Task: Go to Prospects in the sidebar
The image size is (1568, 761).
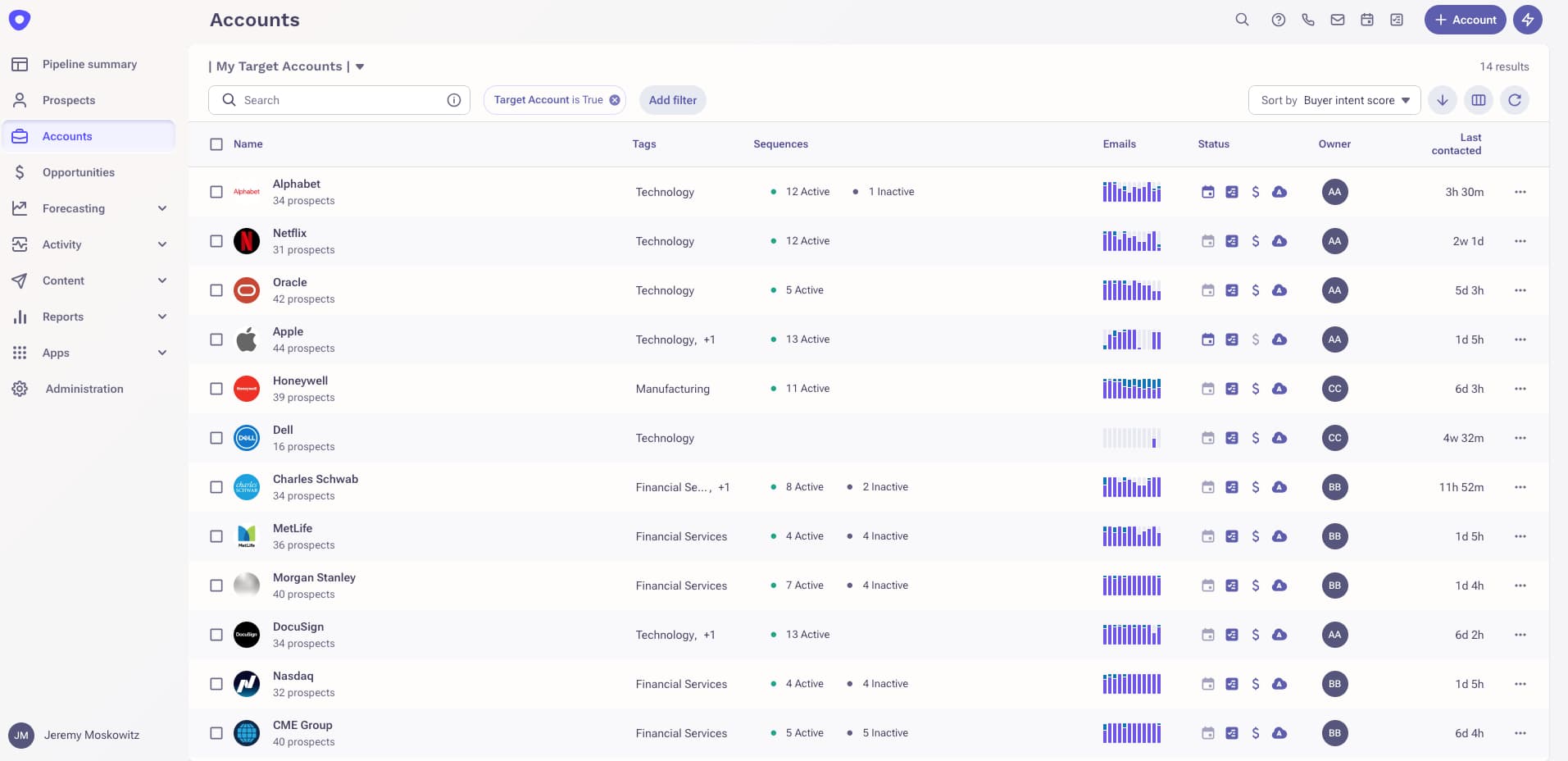Action: pyautogui.click(x=69, y=100)
